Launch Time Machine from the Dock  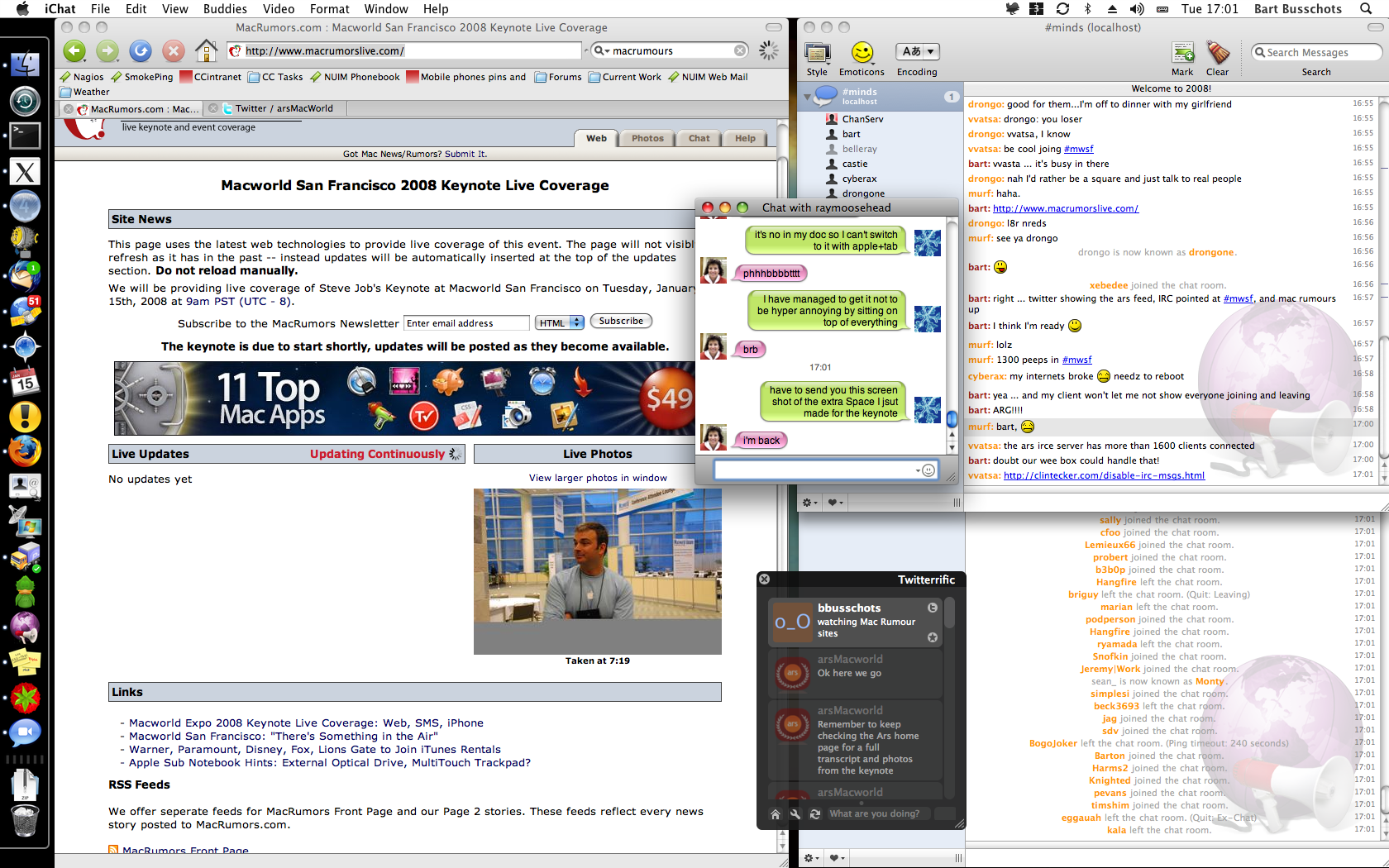pos(25,101)
